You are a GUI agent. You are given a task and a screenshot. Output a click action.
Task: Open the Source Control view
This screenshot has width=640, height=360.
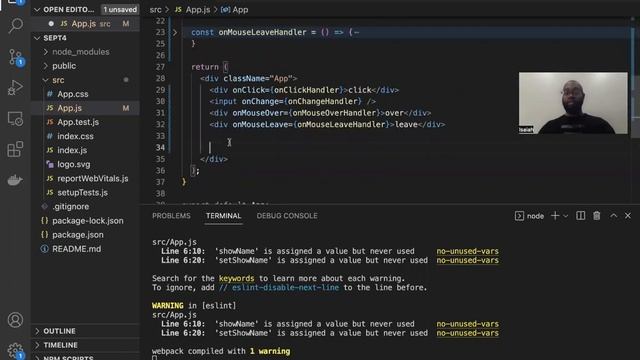(x=16, y=57)
